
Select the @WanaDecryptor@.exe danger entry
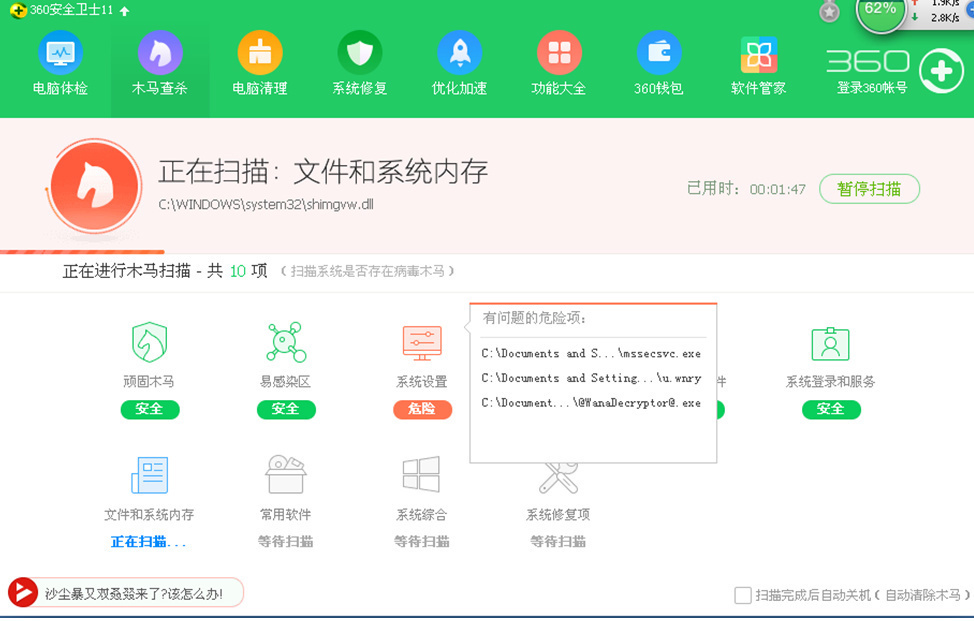coord(591,403)
